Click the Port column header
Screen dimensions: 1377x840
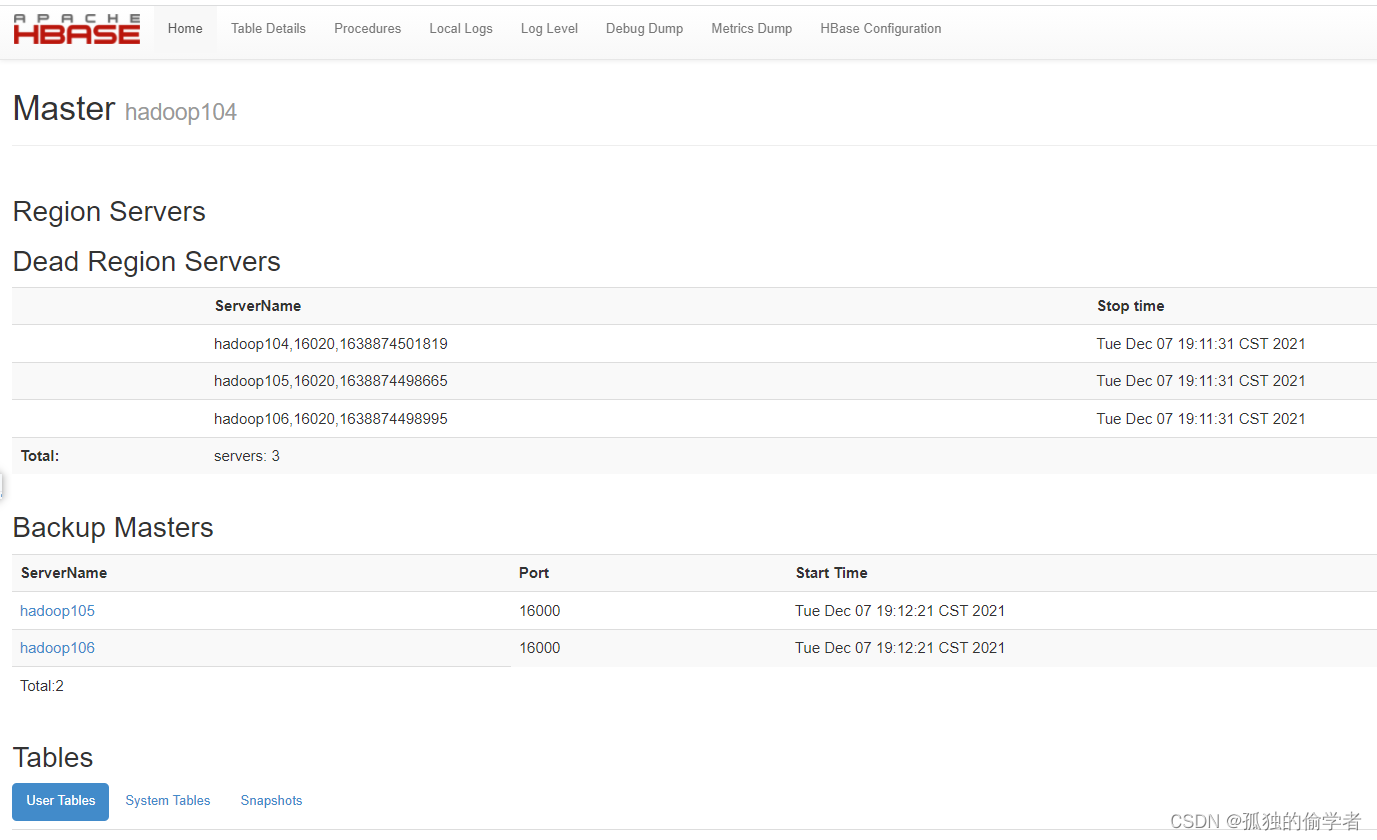(x=534, y=573)
